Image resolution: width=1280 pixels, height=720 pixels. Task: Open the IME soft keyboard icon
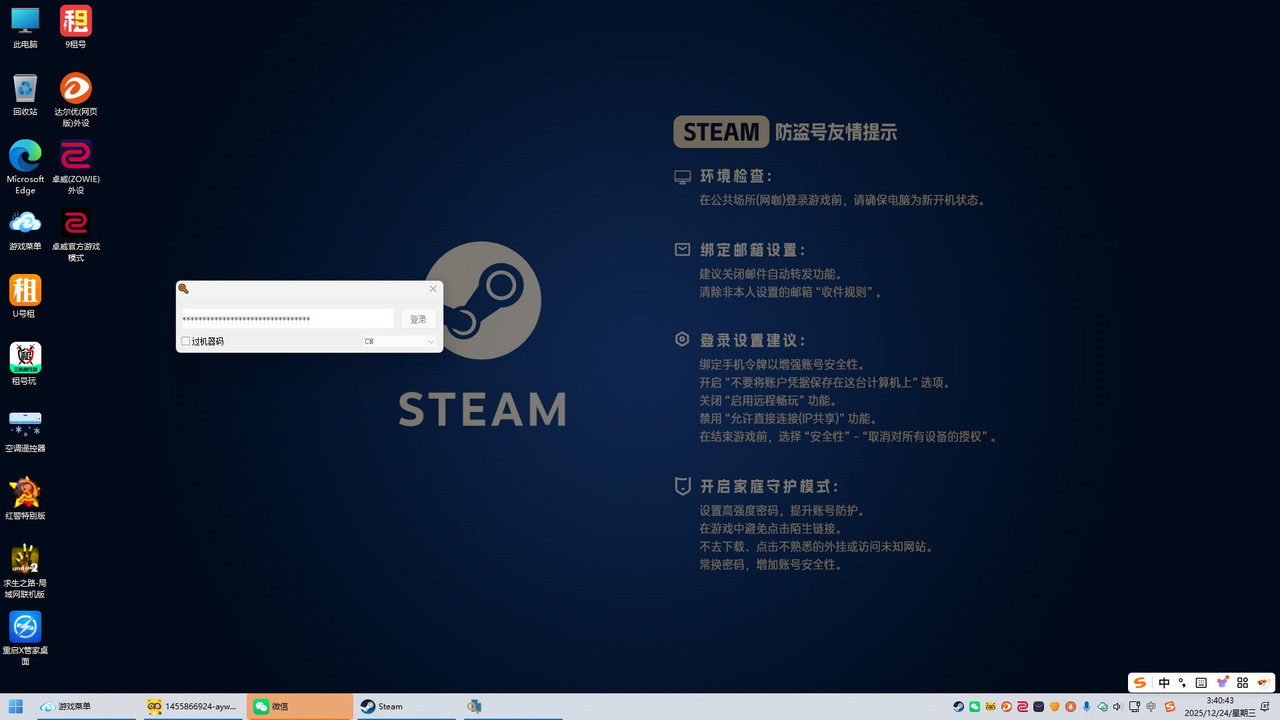pyautogui.click(x=1201, y=682)
